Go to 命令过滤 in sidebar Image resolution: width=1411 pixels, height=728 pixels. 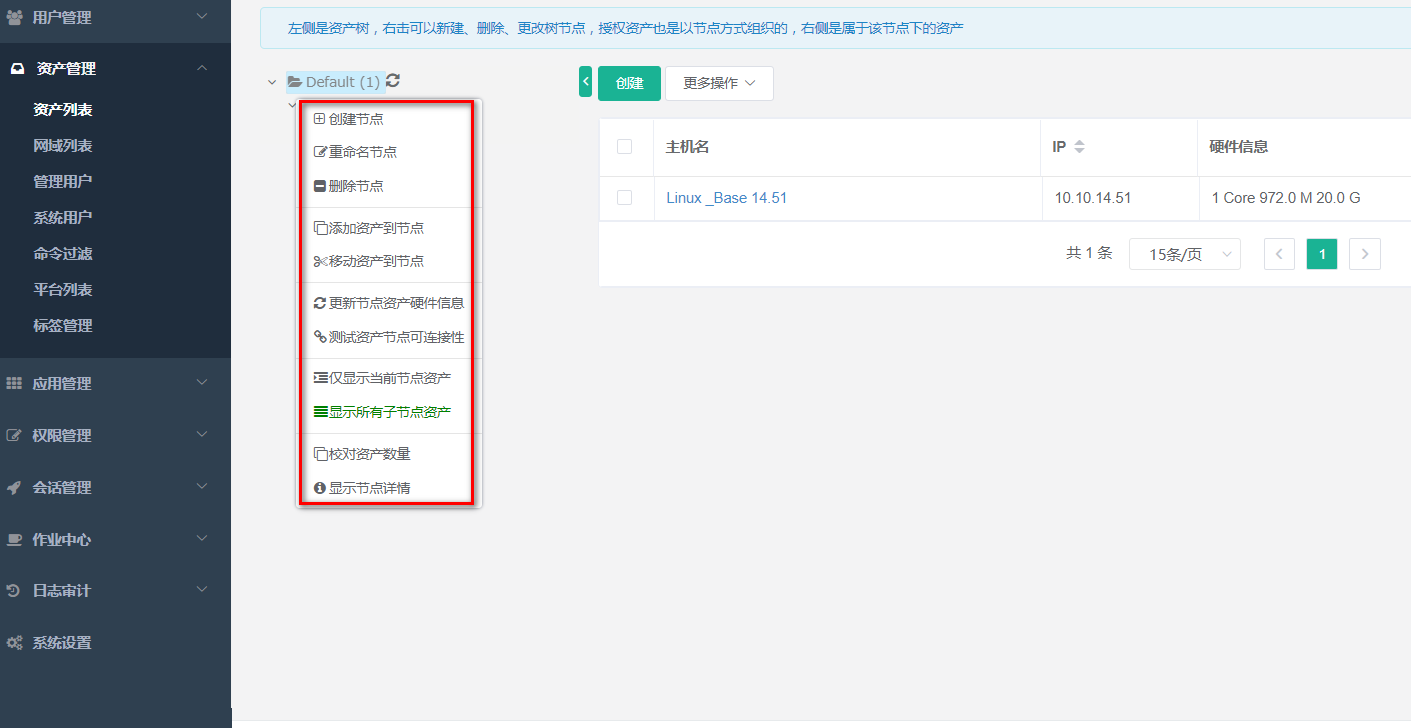[x=63, y=254]
